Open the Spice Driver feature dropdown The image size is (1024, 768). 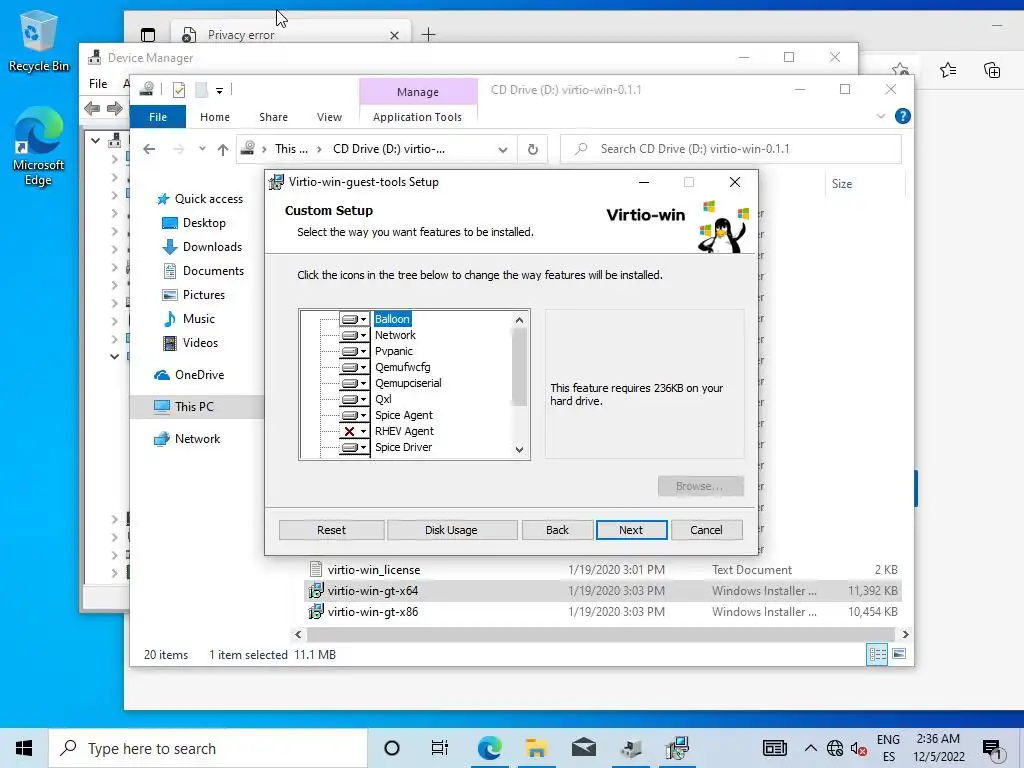(354, 447)
